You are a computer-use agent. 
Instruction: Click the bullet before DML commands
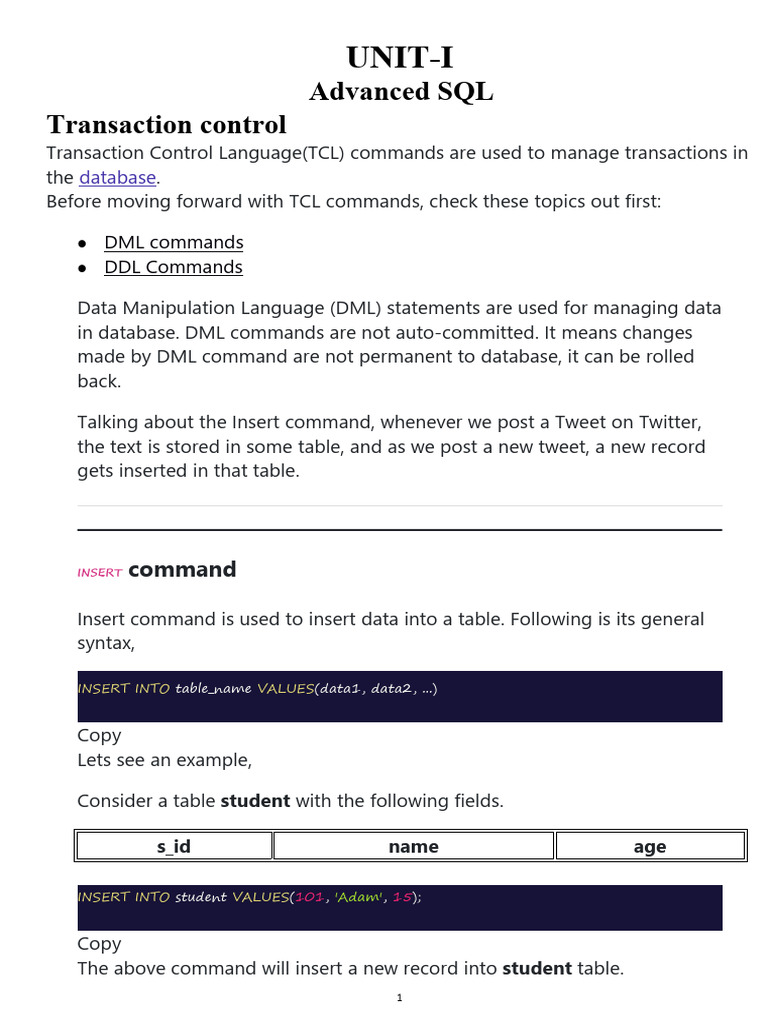tap(82, 244)
